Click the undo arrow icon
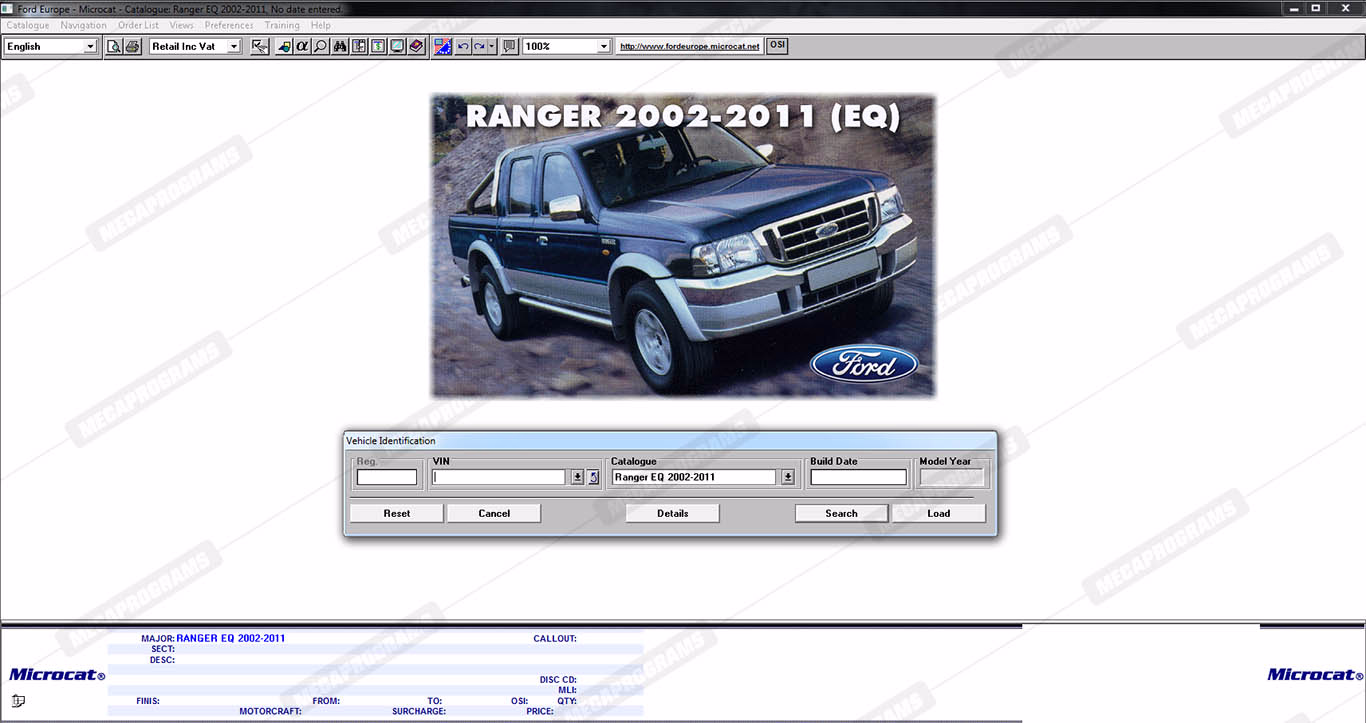The image size is (1366, 723). 462,46
